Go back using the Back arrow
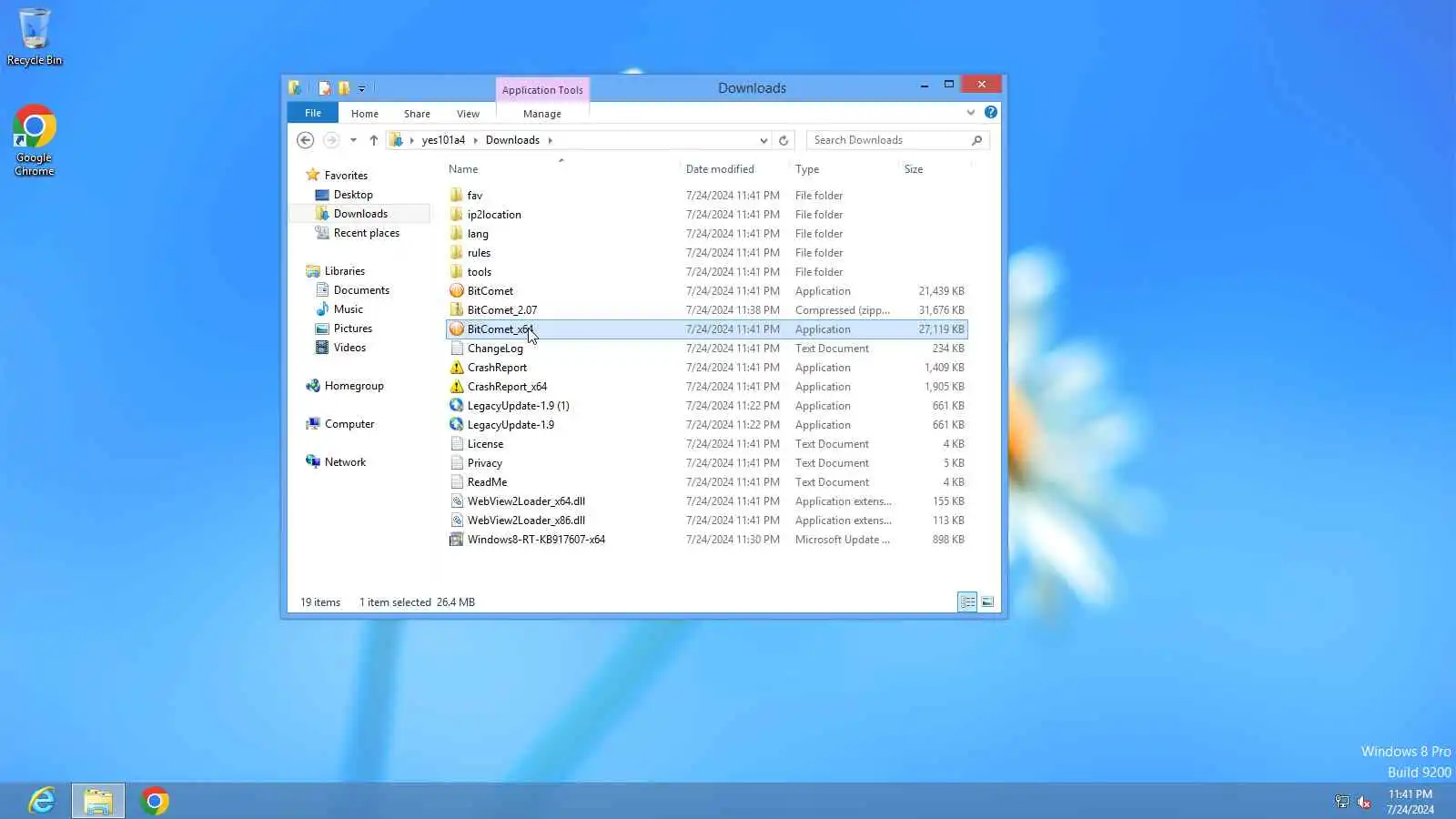1456x819 pixels. (306, 140)
